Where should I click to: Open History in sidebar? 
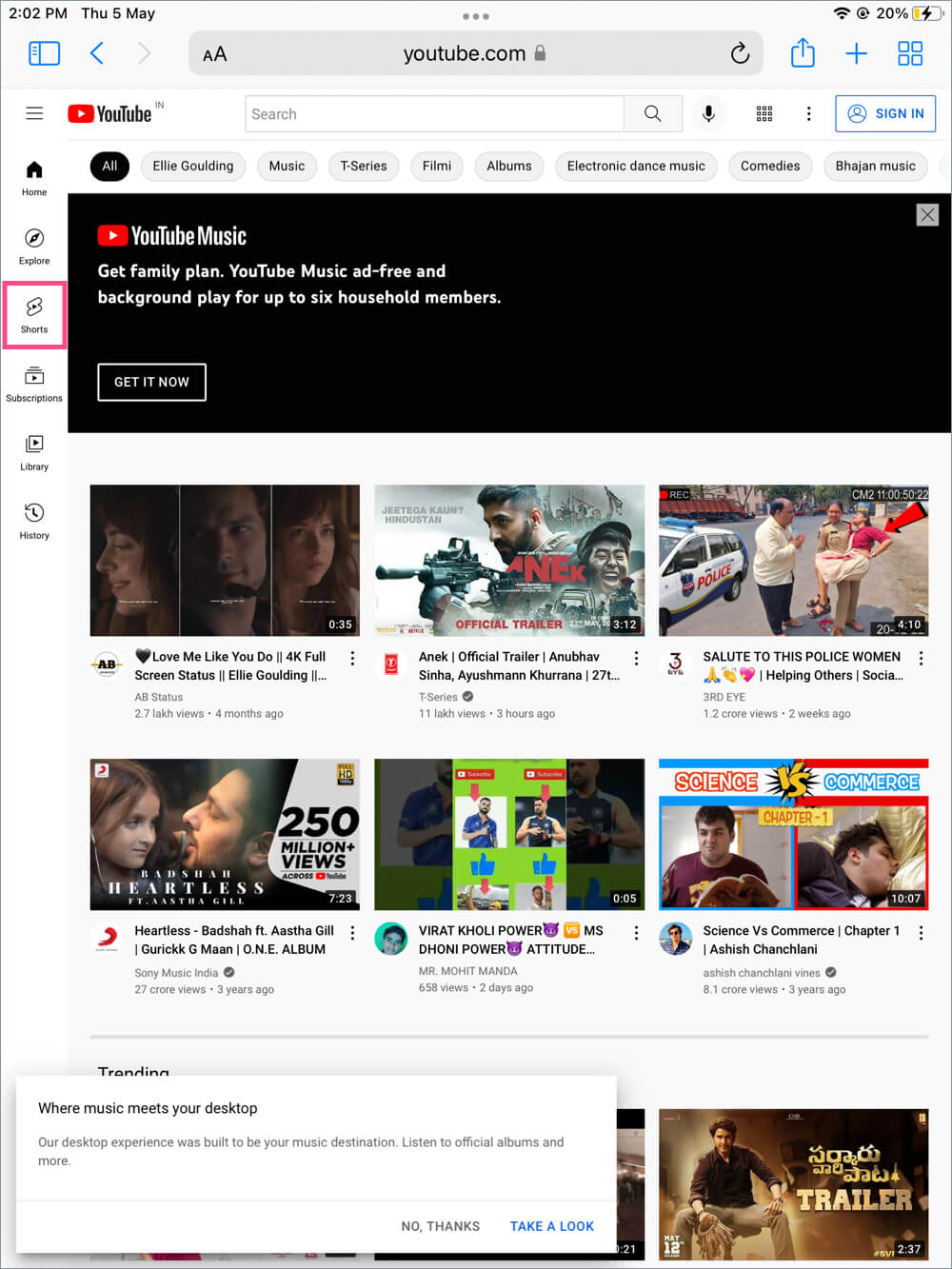pos(34,521)
